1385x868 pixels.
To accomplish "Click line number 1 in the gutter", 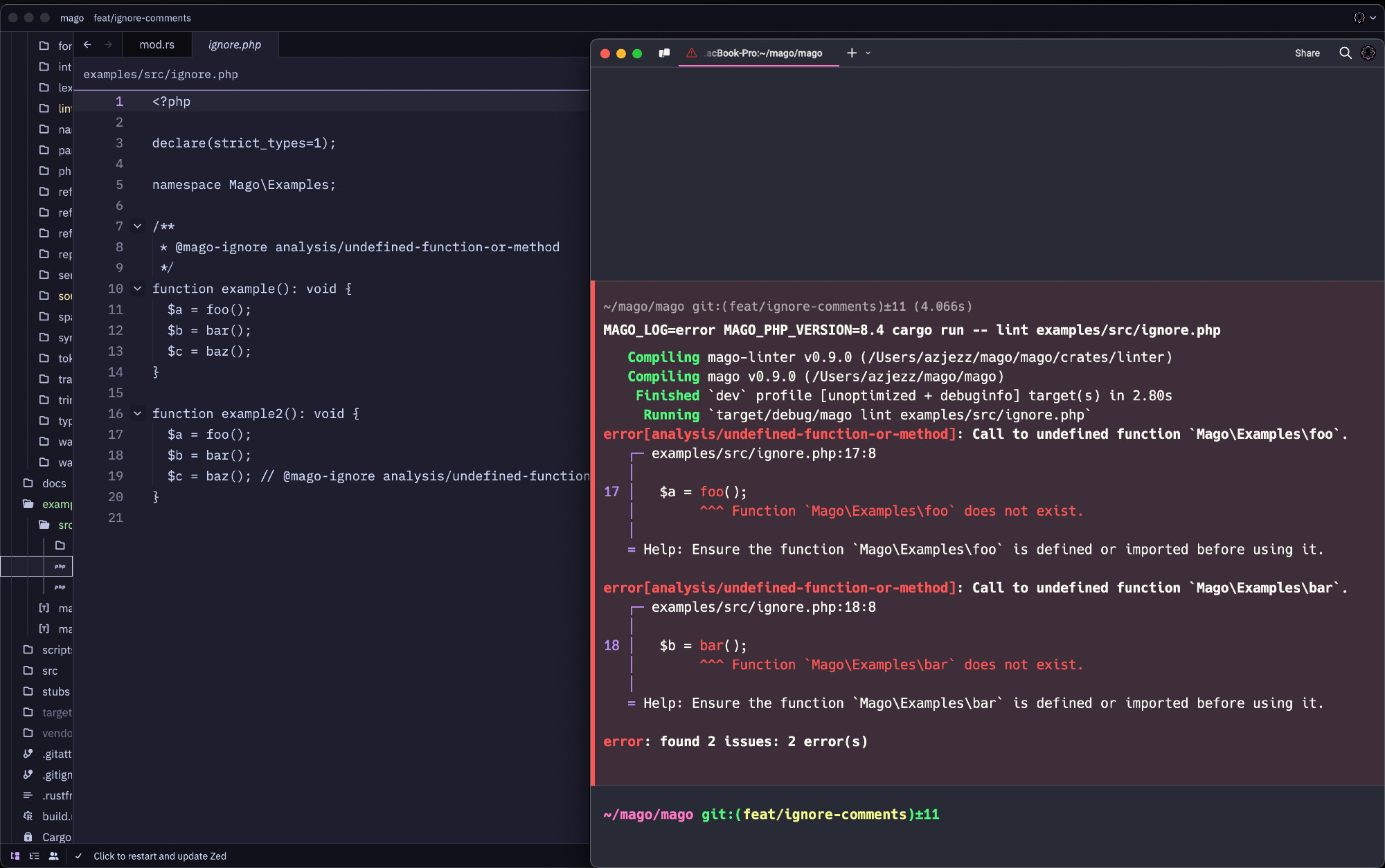I will click(x=119, y=102).
